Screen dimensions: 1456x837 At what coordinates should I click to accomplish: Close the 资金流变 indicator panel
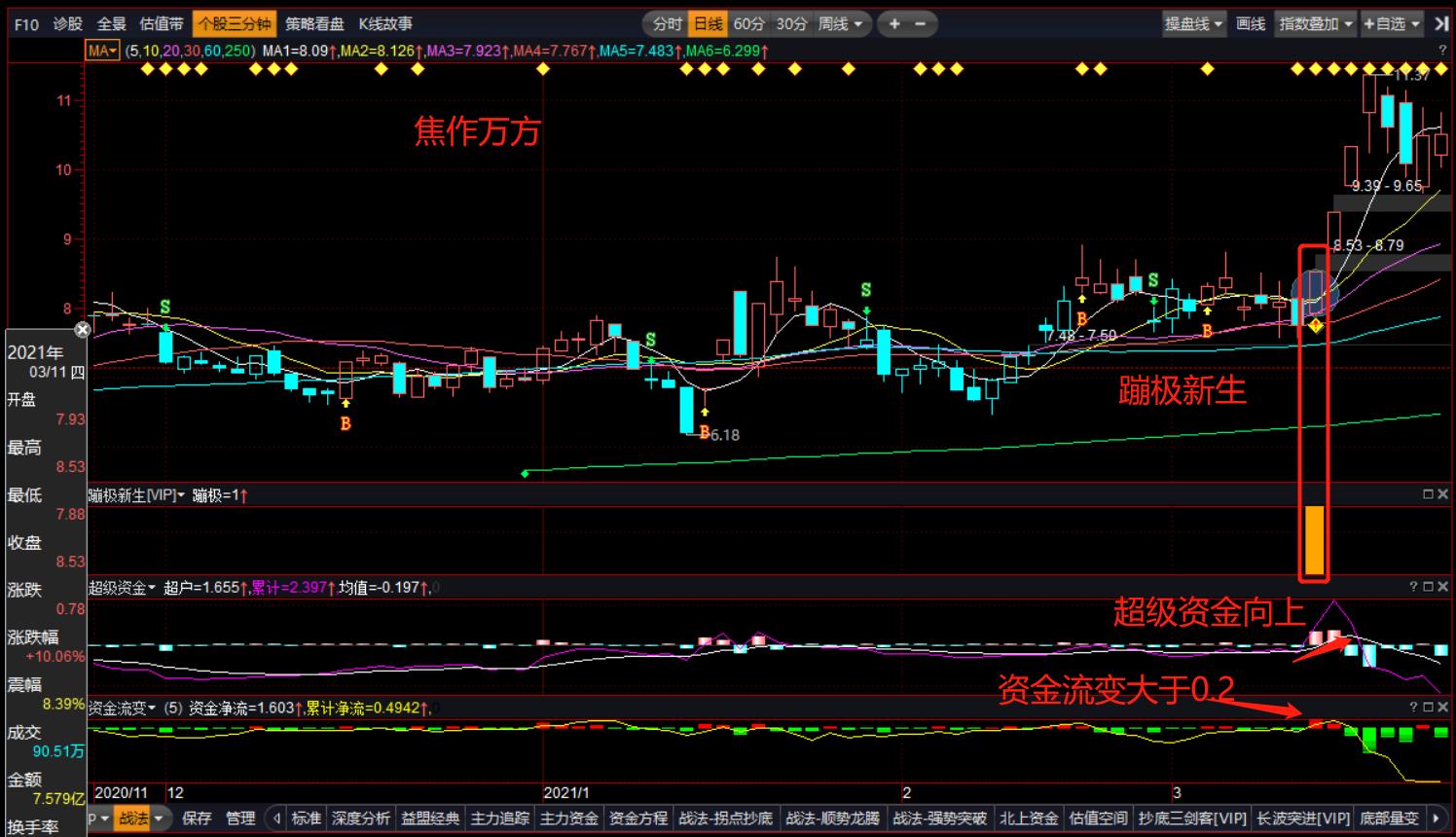(x=1442, y=708)
